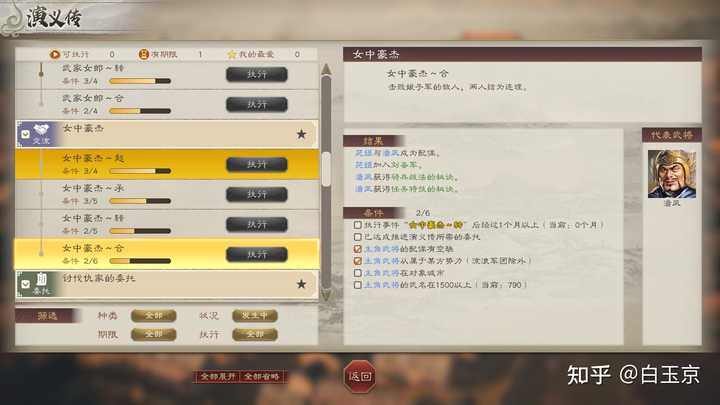Screen dimensions: 720x405
Task: Click the 潘凤 officer portrait
Action: pyautogui.click(x=672, y=174)
